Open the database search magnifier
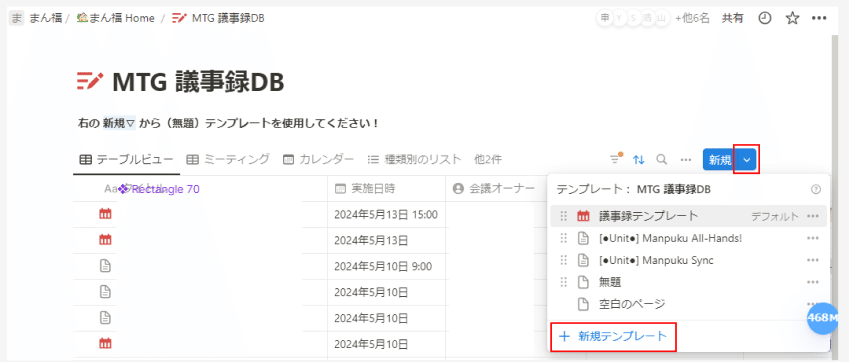 (x=661, y=159)
